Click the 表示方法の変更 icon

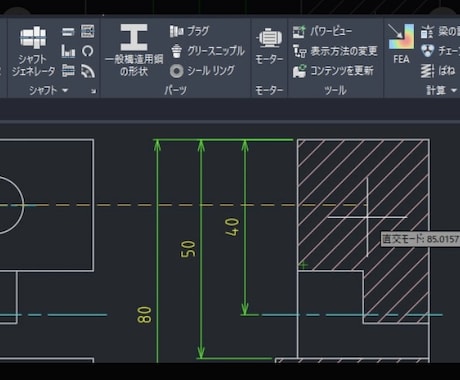click(299, 51)
